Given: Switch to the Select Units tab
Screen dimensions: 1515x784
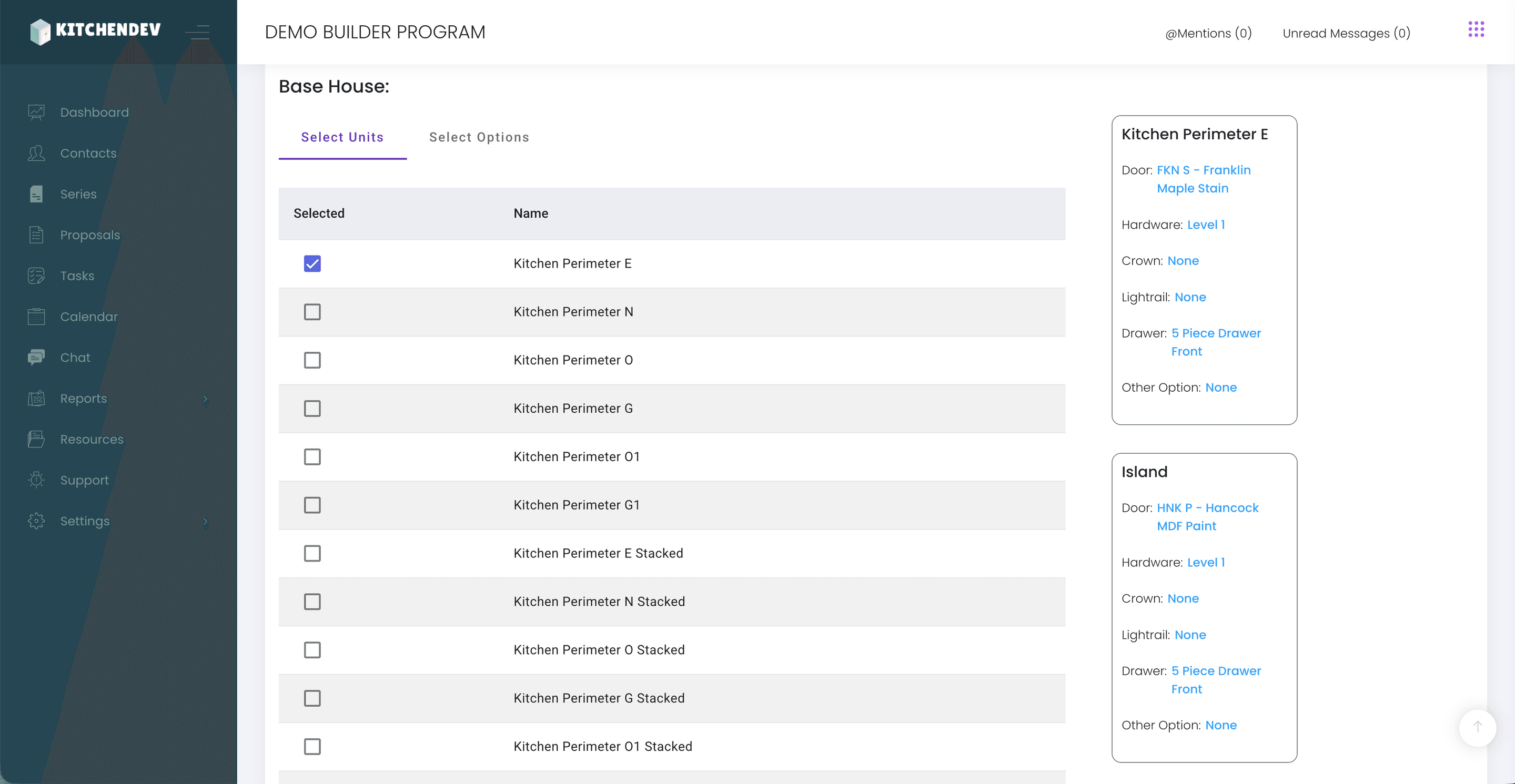Looking at the screenshot, I should (342, 138).
